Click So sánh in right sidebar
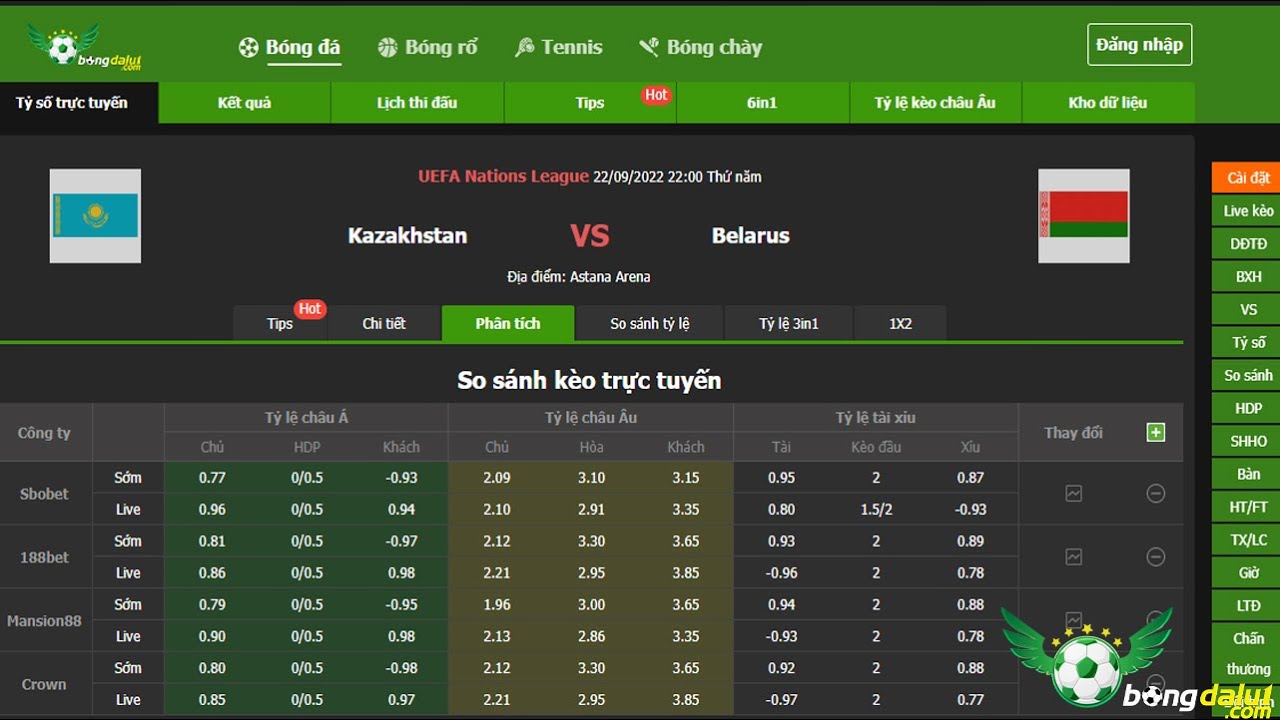Image resolution: width=1280 pixels, height=720 pixels. [1248, 375]
